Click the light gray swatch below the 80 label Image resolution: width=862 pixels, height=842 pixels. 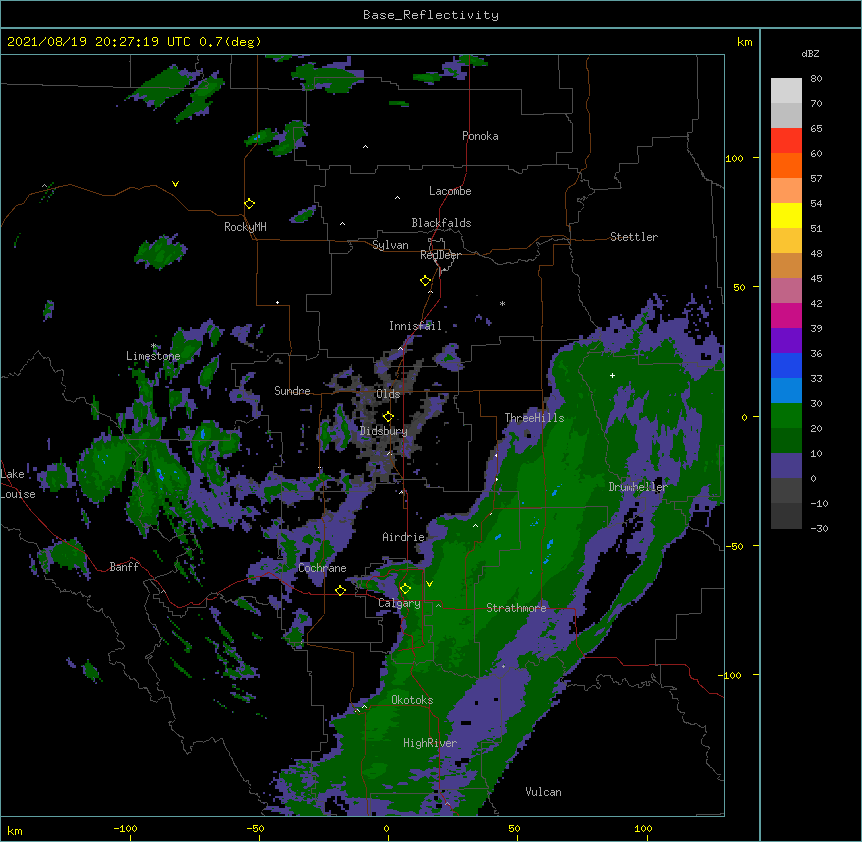point(786,91)
